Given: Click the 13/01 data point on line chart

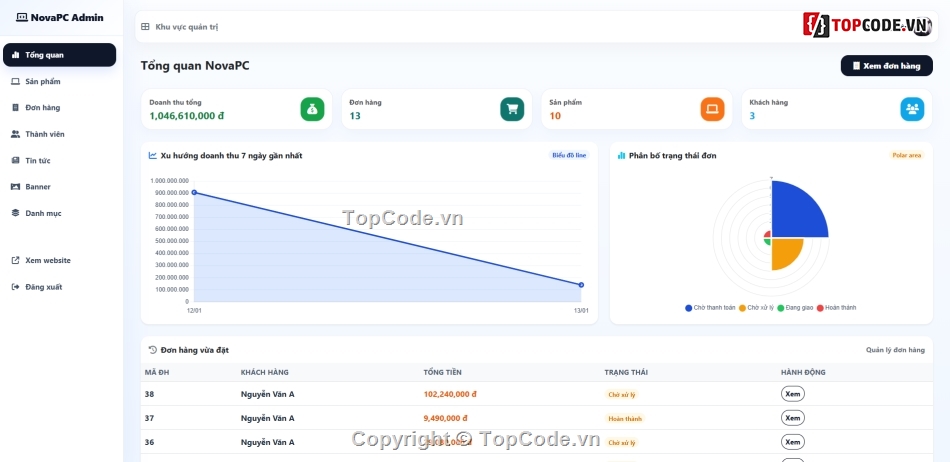Looking at the screenshot, I should [x=581, y=285].
